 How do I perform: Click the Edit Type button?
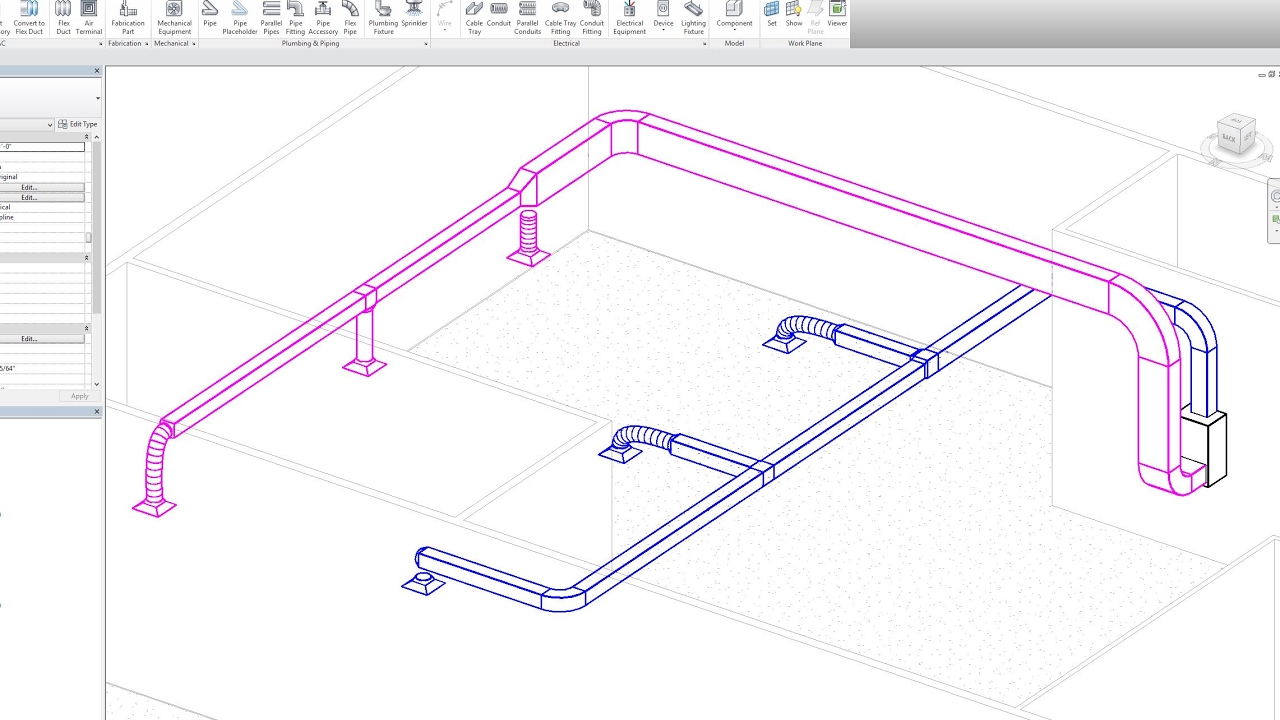coord(77,124)
